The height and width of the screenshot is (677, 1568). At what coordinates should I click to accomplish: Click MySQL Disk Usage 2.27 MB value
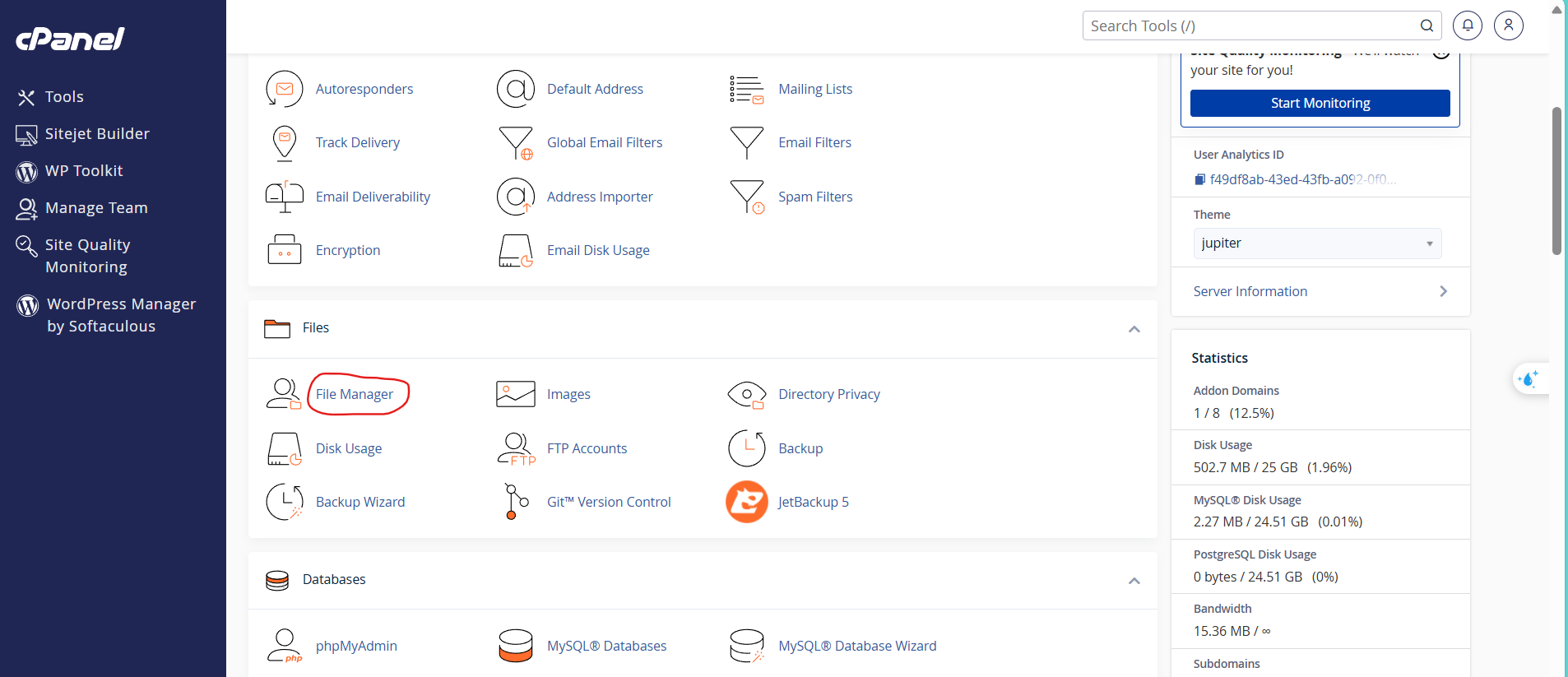tap(1278, 522)
